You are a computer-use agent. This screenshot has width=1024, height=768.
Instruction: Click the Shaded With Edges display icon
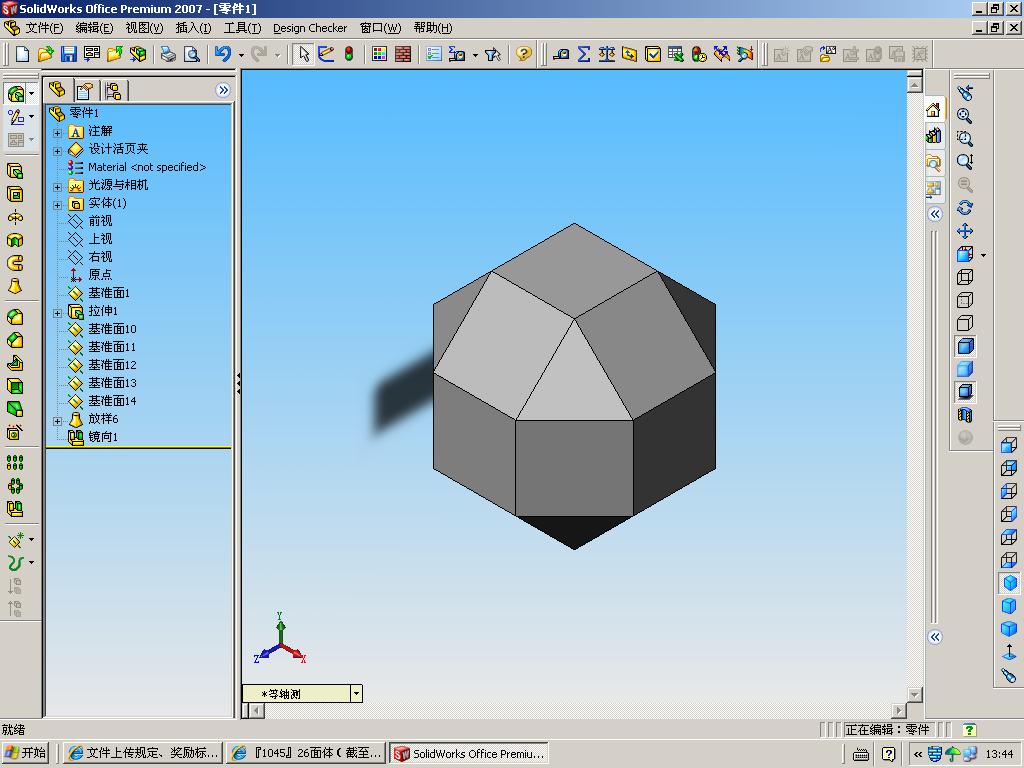(x=965, y=346)
